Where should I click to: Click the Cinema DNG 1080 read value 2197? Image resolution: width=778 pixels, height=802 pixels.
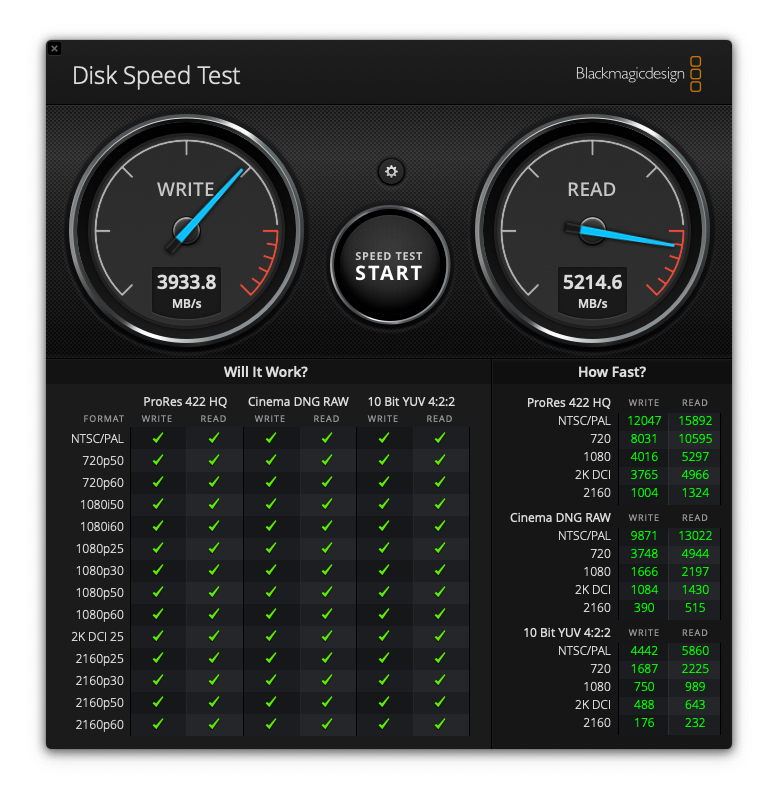(x=695, y=572)
